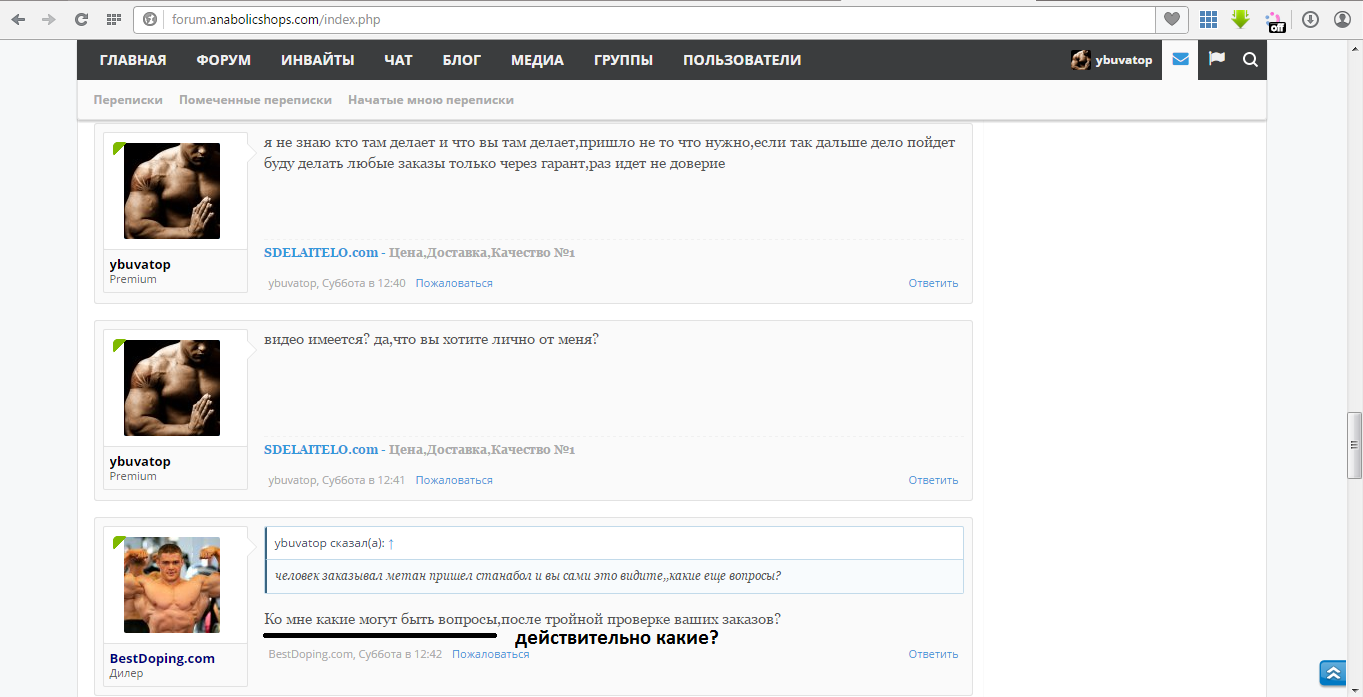The width and height of the screenshot is (1363, 697).
Task: Go to the ЧАТ navigation item
Action: [x=398, y=60]
